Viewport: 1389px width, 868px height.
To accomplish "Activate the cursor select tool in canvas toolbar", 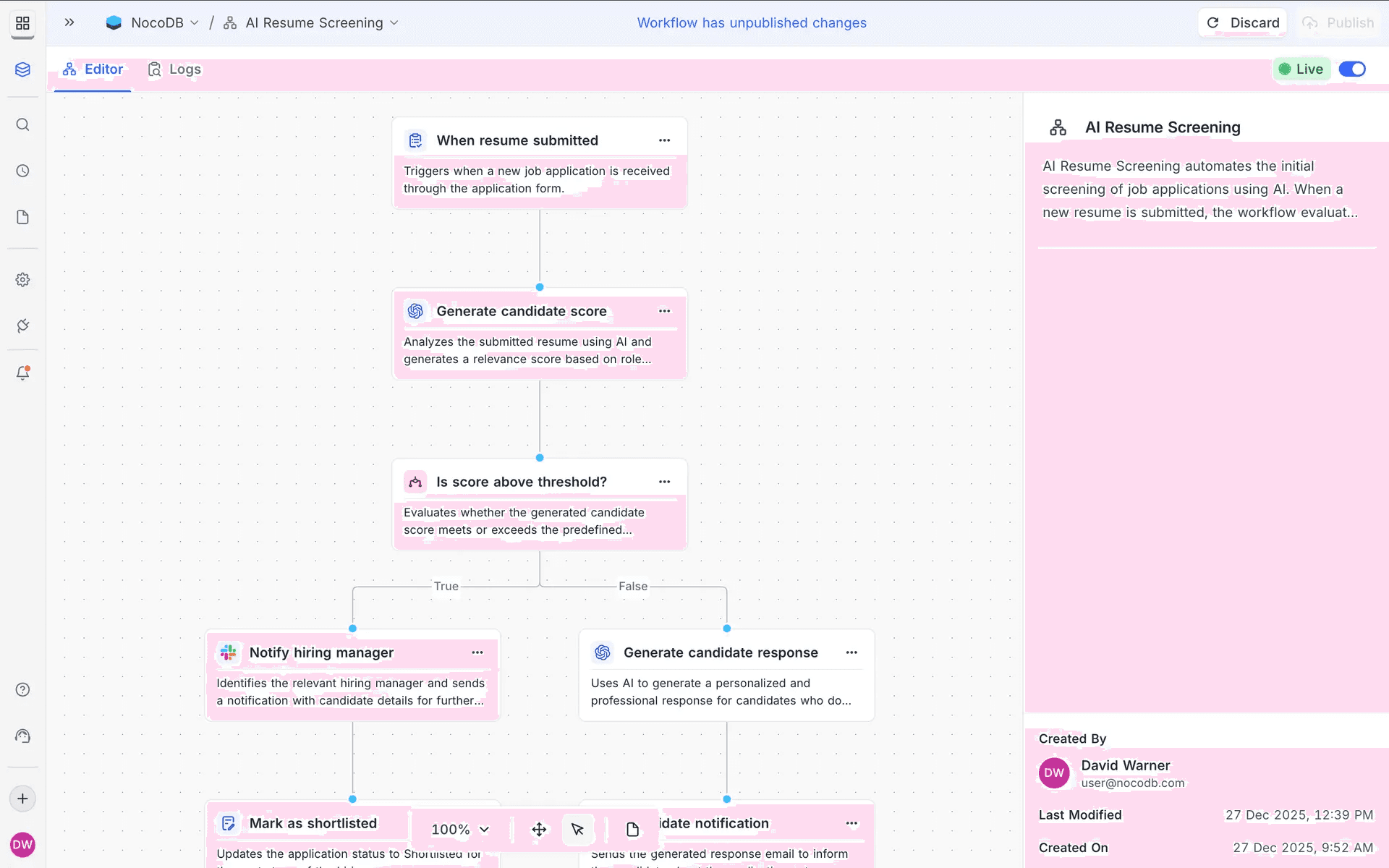I will (578, 830).
